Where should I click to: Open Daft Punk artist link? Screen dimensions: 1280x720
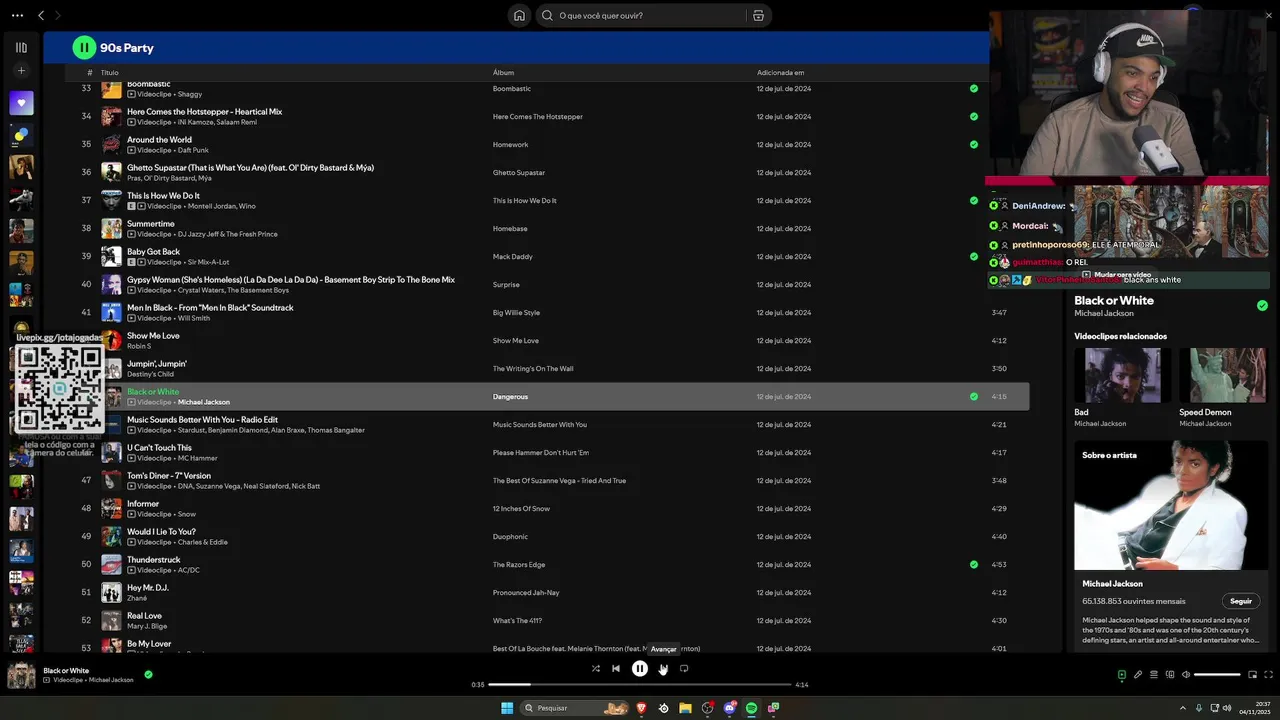pyautogui.click(x=193, y=150)
